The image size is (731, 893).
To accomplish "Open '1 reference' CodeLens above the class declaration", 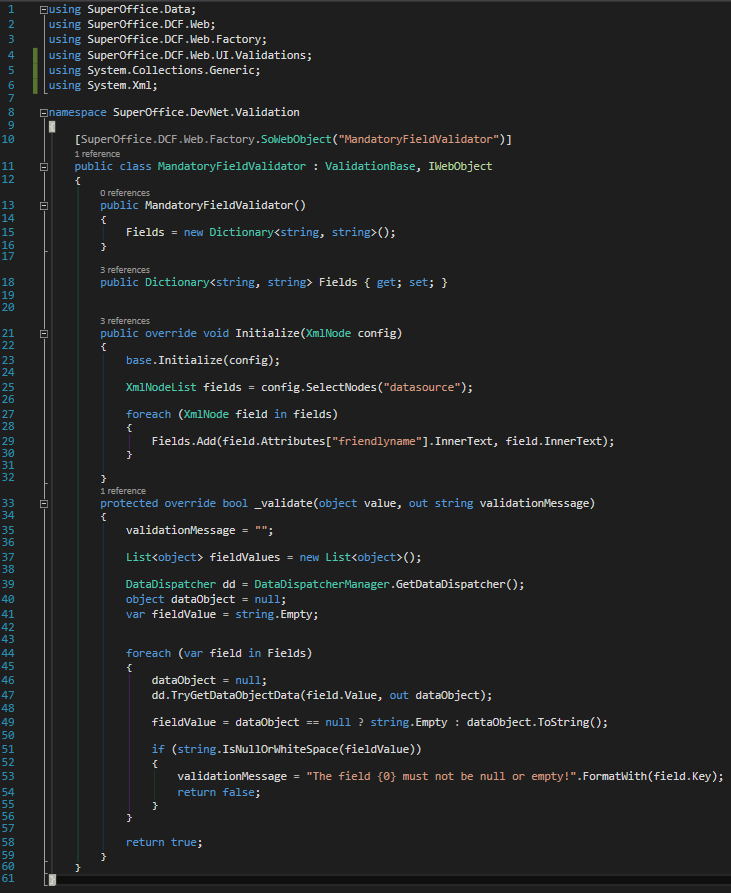I will (97, 154).
